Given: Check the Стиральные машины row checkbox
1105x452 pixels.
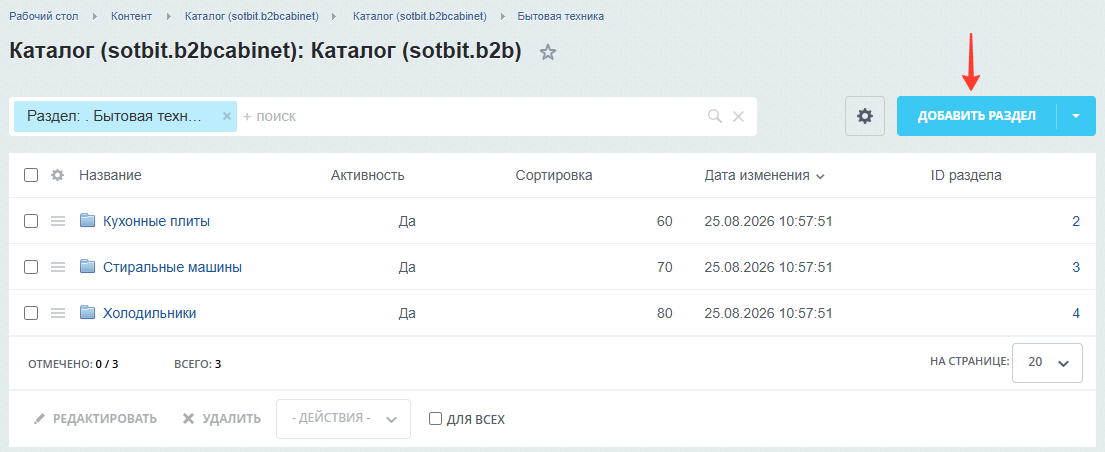Looking at the screenshot, I should (31, 267).
